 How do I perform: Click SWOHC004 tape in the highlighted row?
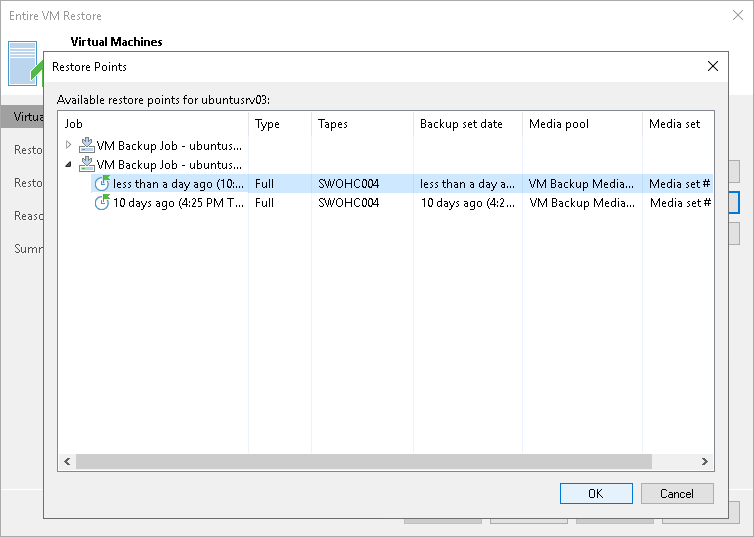(x=349, y=184)
